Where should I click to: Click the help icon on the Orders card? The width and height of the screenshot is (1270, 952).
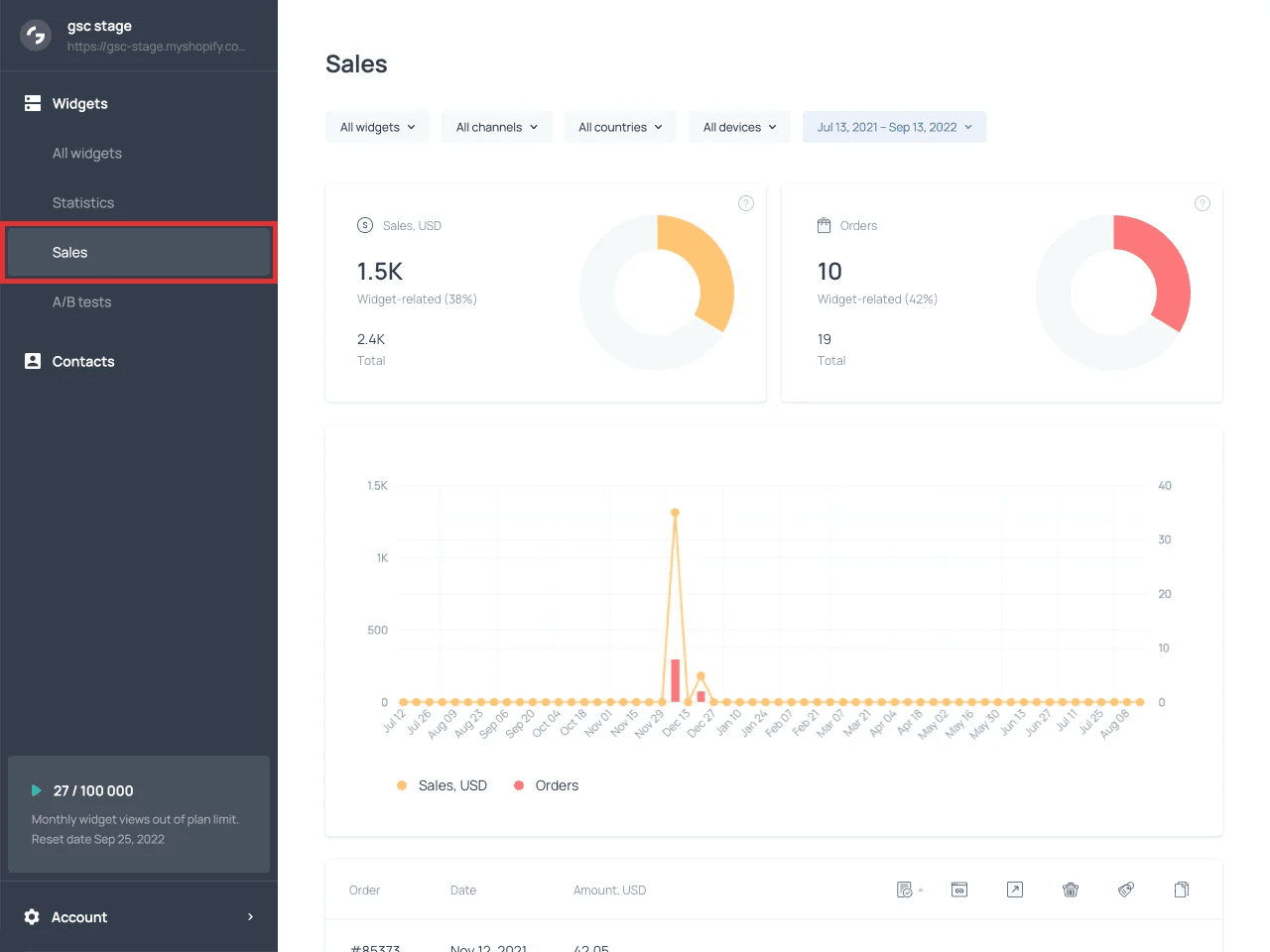[1203, 202]
